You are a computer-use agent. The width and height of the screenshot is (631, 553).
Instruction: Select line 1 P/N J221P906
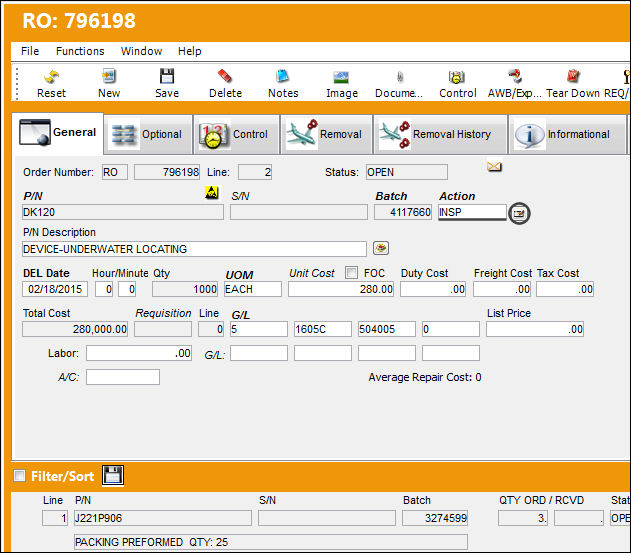(163, 518)
